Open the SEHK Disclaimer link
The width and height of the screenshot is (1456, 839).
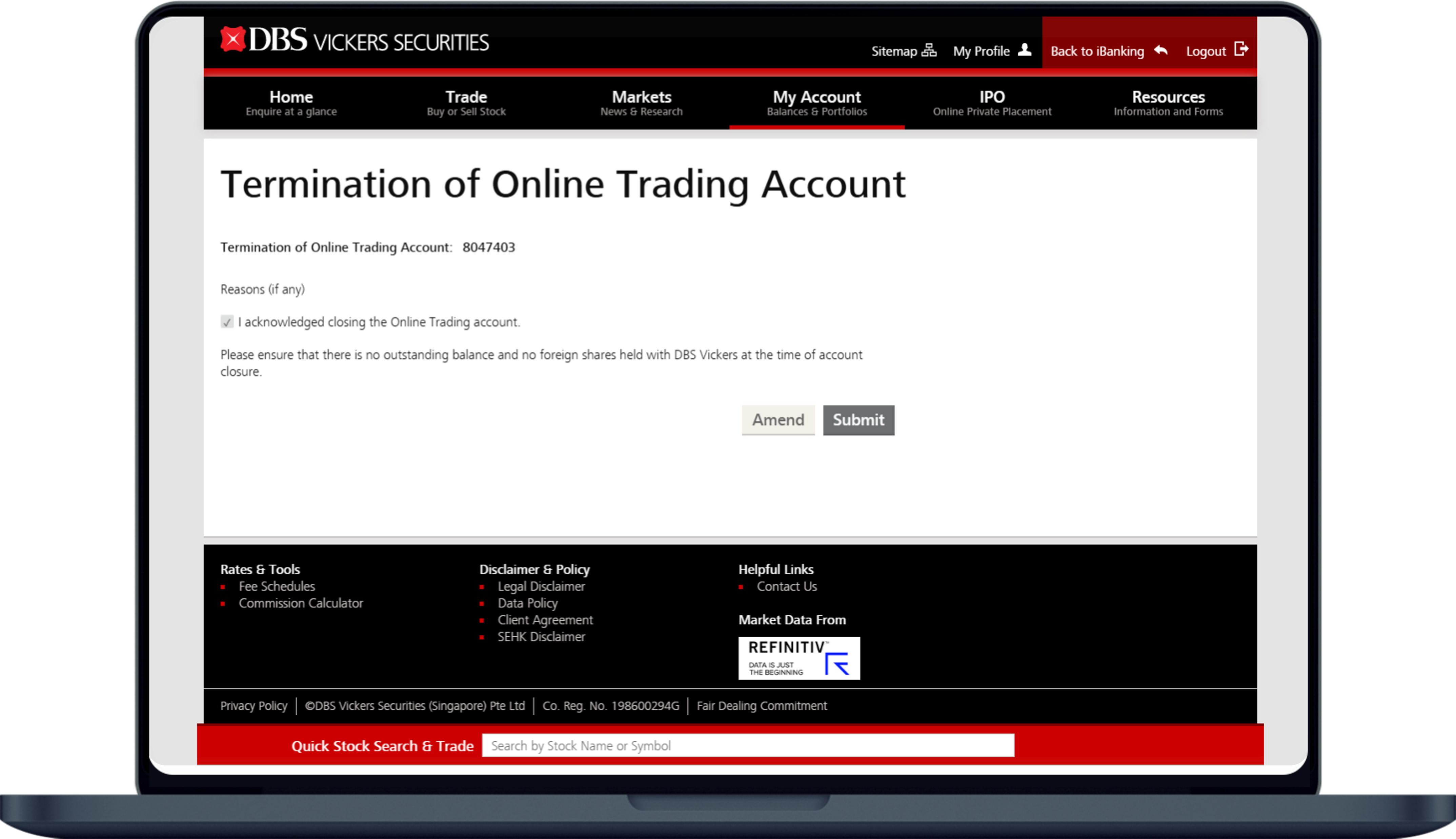tap(541, 637)
